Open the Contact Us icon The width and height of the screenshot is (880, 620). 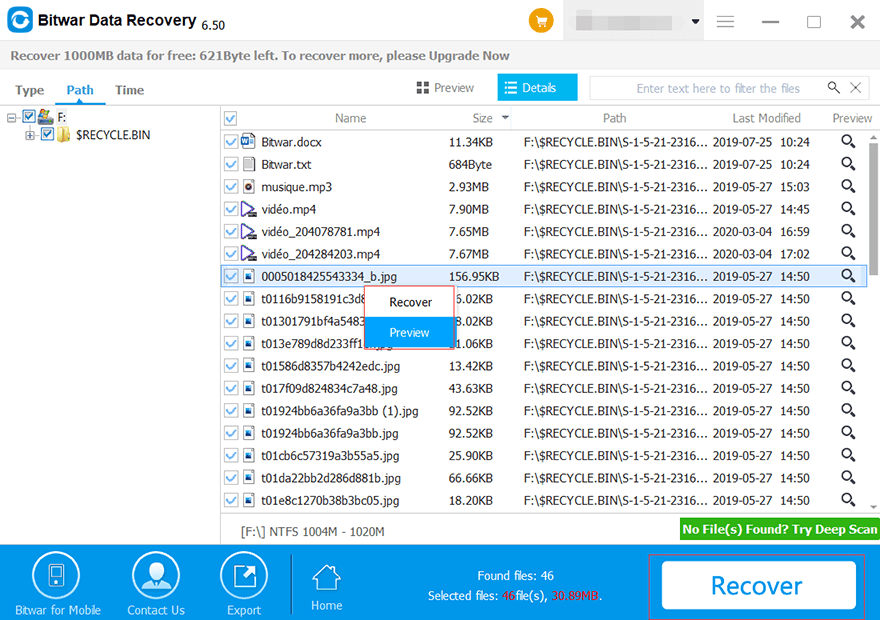[x=155, y=575]
